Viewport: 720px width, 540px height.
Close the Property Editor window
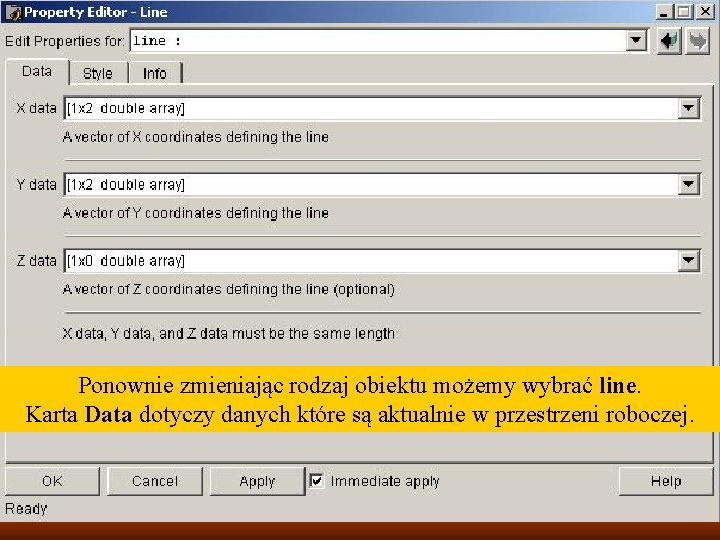tap(705, 12)
